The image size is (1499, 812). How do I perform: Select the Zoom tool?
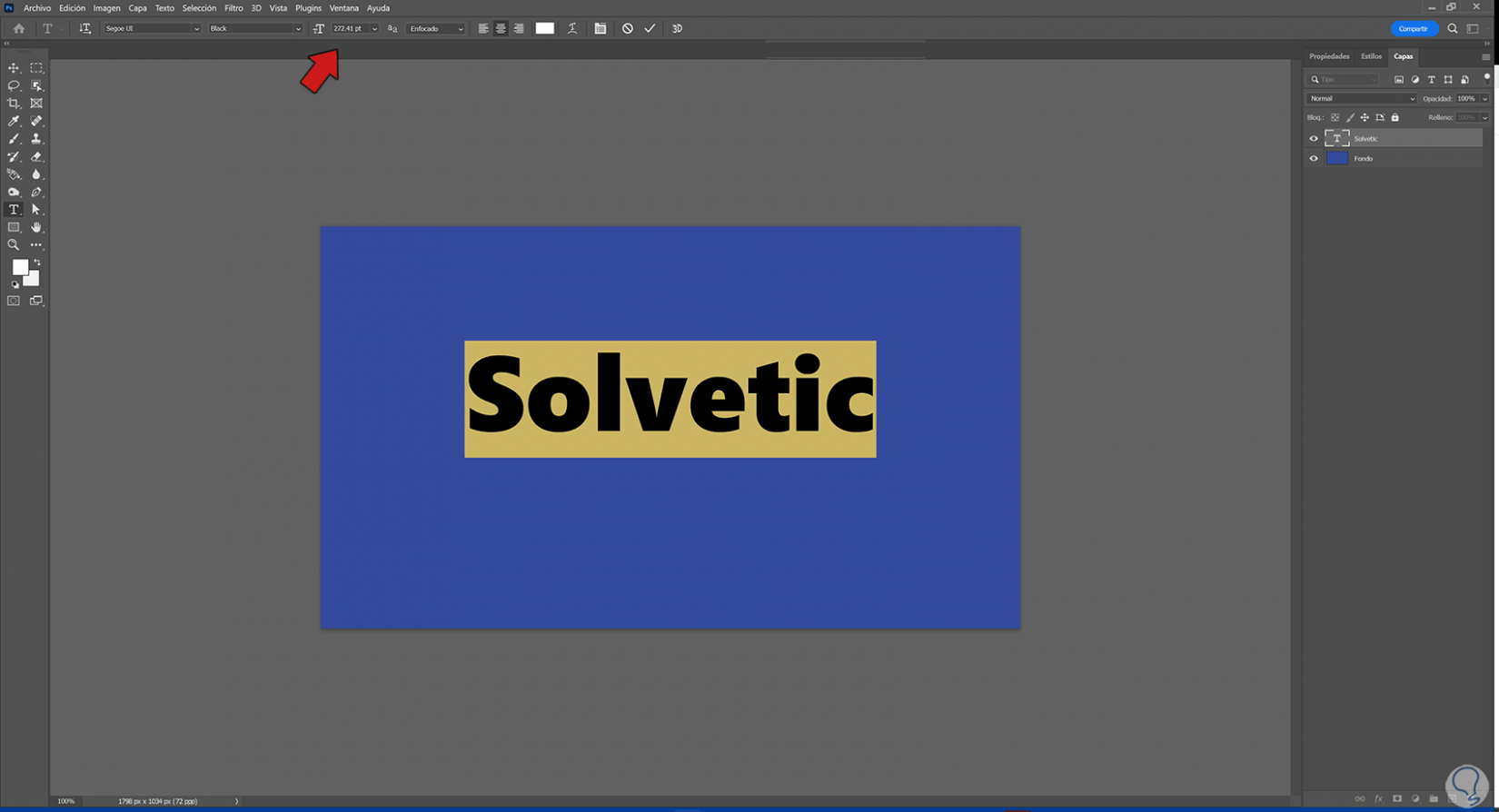(14, 245)
